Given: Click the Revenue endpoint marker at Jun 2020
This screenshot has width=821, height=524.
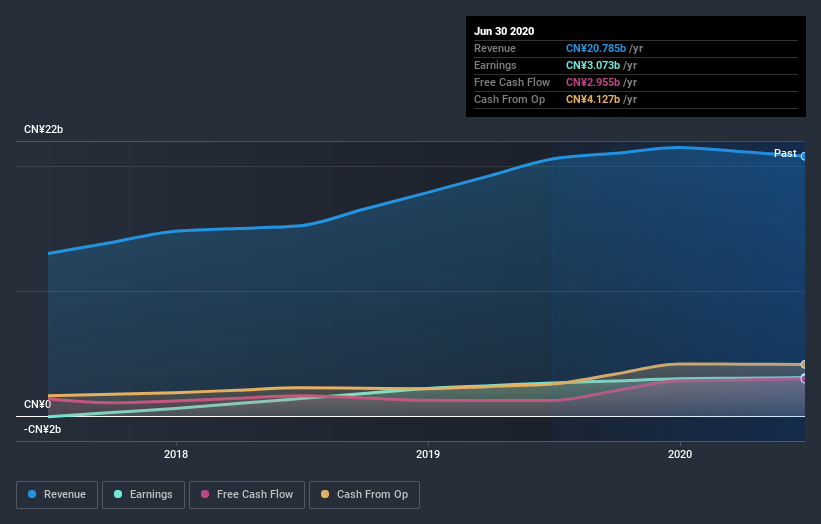Looking at the screenshot, I should [x=804, y=156].
